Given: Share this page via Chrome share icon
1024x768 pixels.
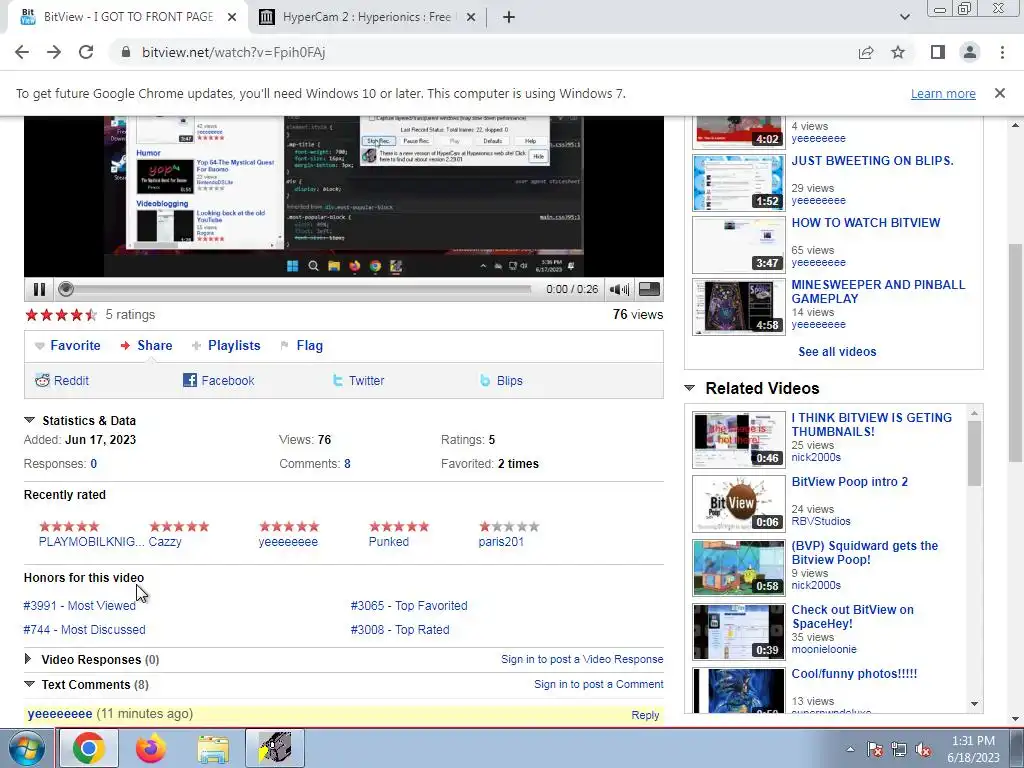Looking at the screenshot, I should (x=866, y=52).
